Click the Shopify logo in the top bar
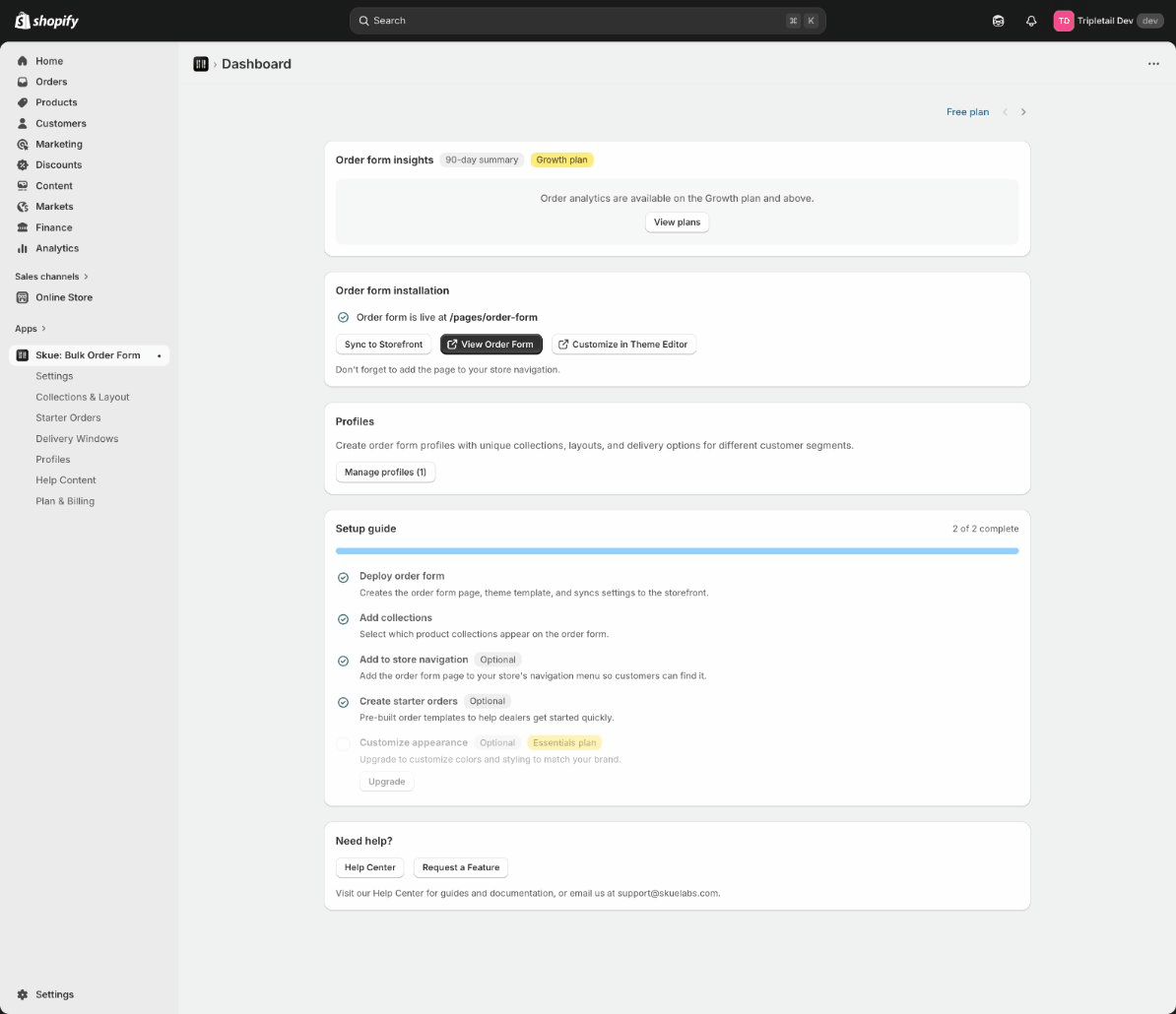Viewport: 1176px width, 1014px height. point(45,20)
